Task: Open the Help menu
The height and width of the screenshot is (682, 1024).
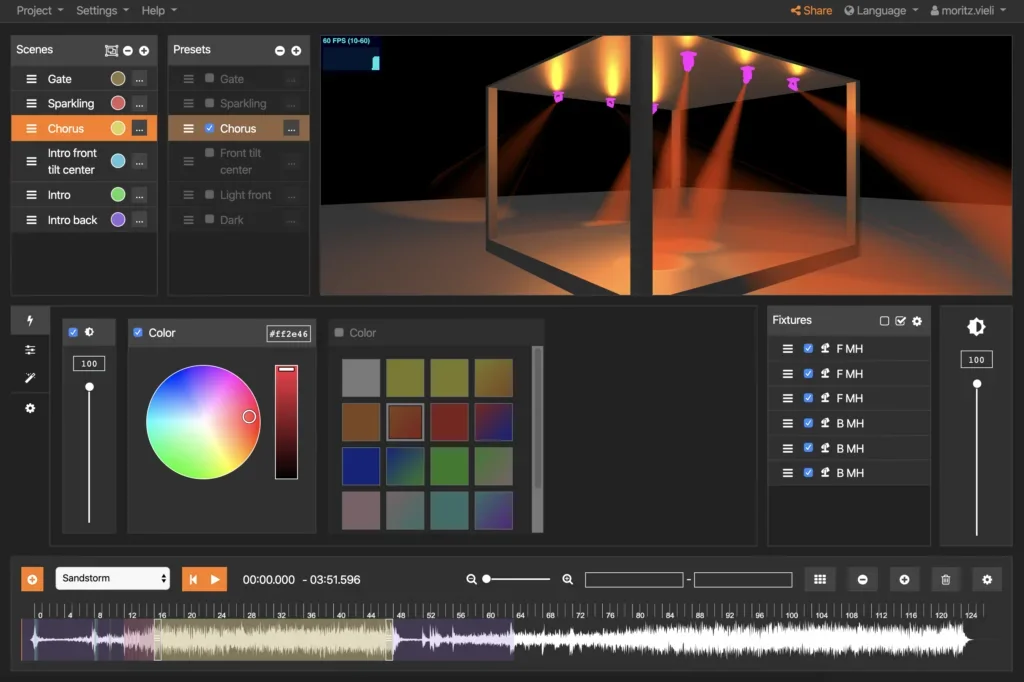Action: point(159,10)
